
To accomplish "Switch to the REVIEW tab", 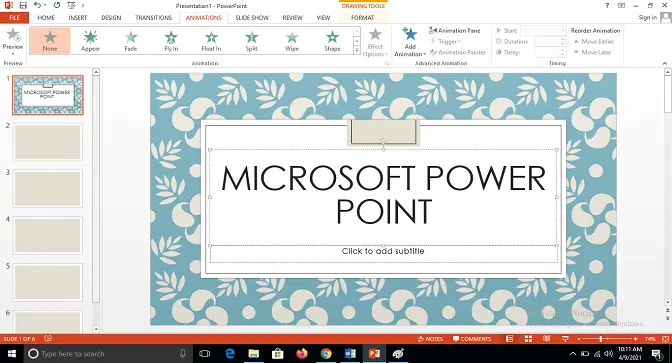I will [293, 18].
